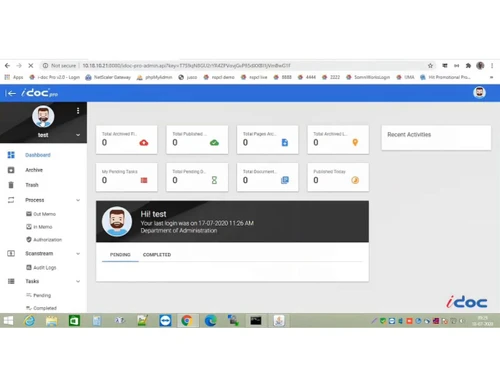The width and height of the screenshot is (500, 375).
Task: Open the Trash section
Action: click(x=32, y=185)
